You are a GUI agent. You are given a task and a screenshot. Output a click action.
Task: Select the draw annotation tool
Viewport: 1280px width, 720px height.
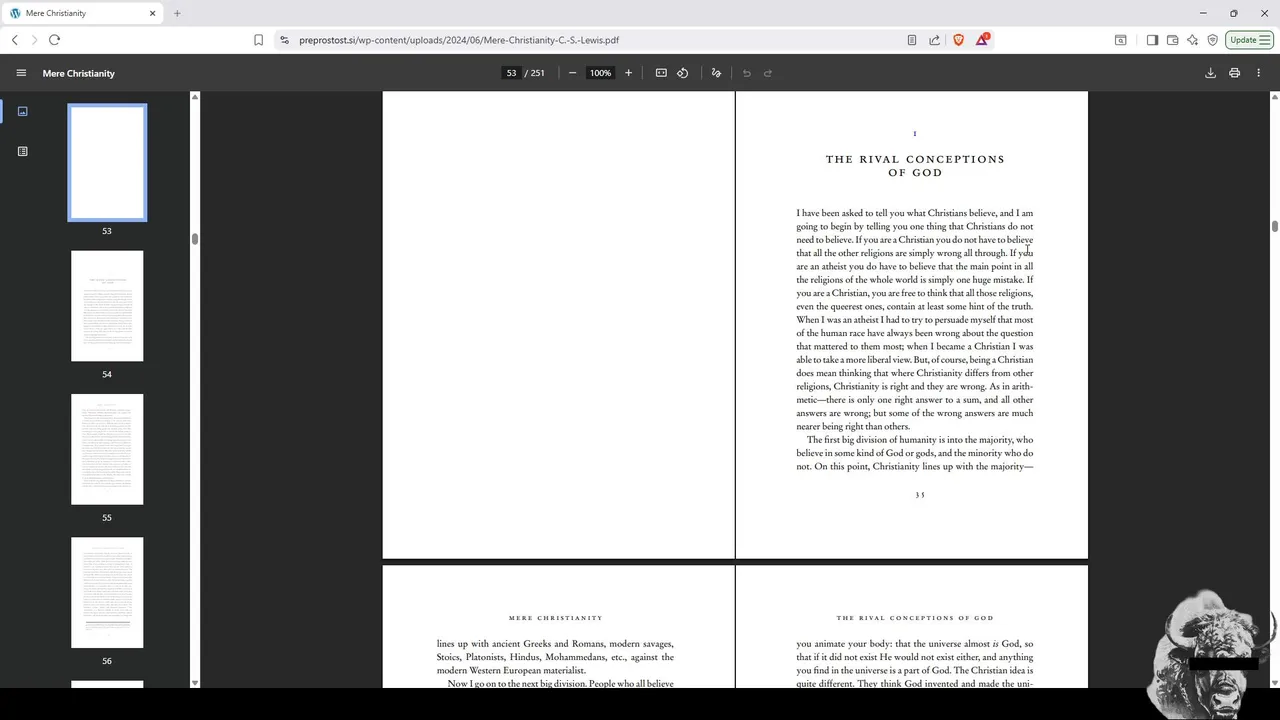pyautogui.click(x=716, y=73)
